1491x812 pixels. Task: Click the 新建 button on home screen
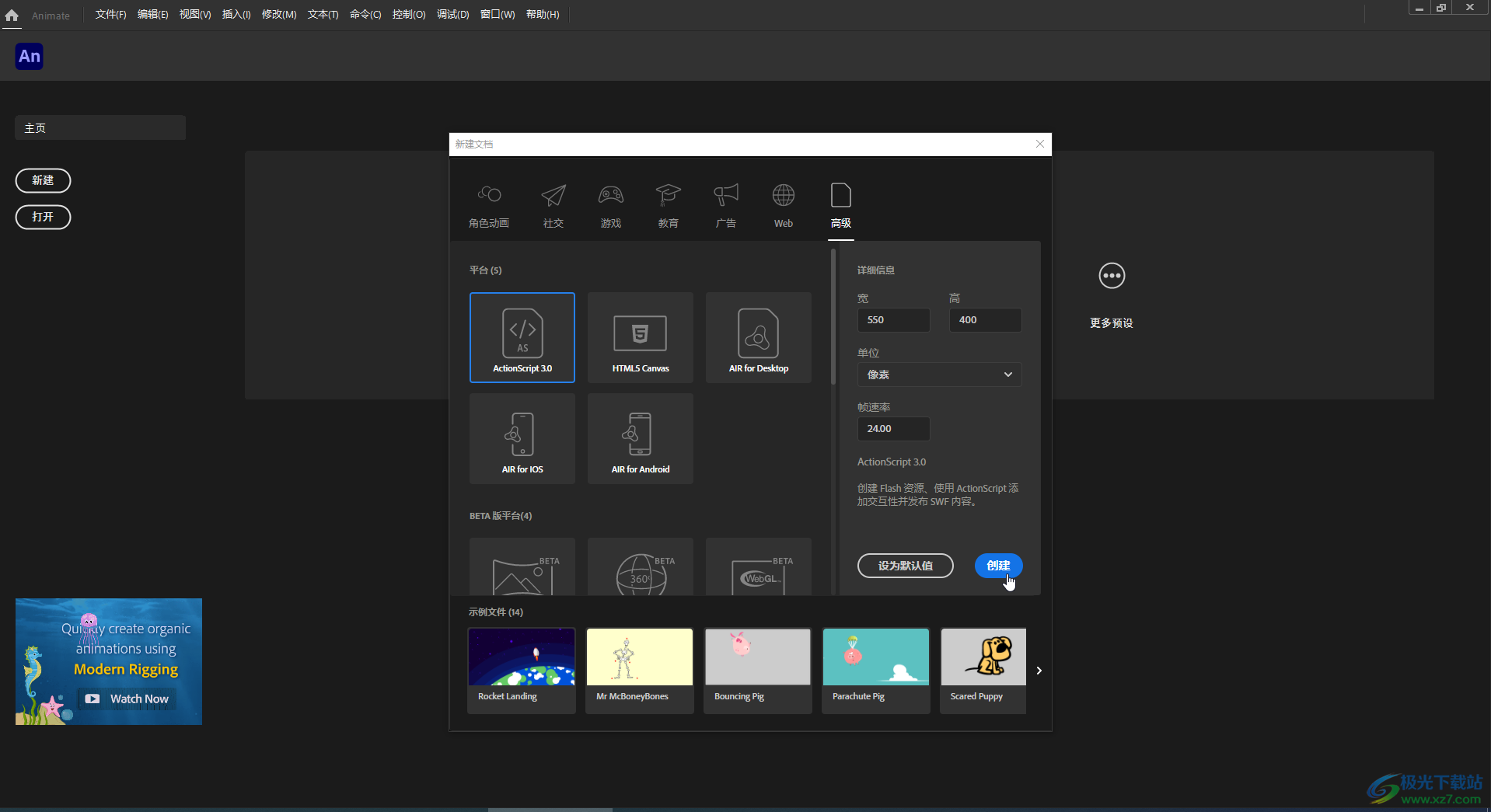tap(43, 180)
